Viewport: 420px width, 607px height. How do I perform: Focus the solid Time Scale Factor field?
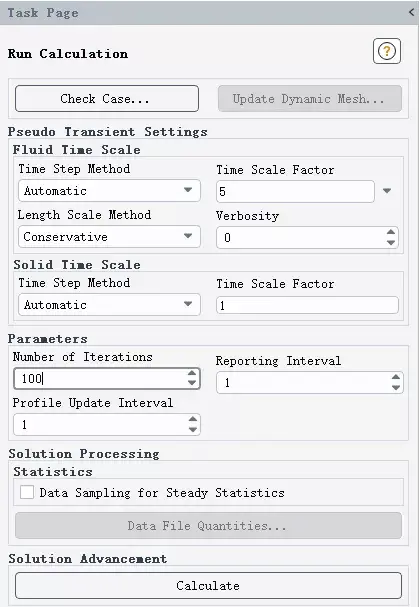(307, 305)
